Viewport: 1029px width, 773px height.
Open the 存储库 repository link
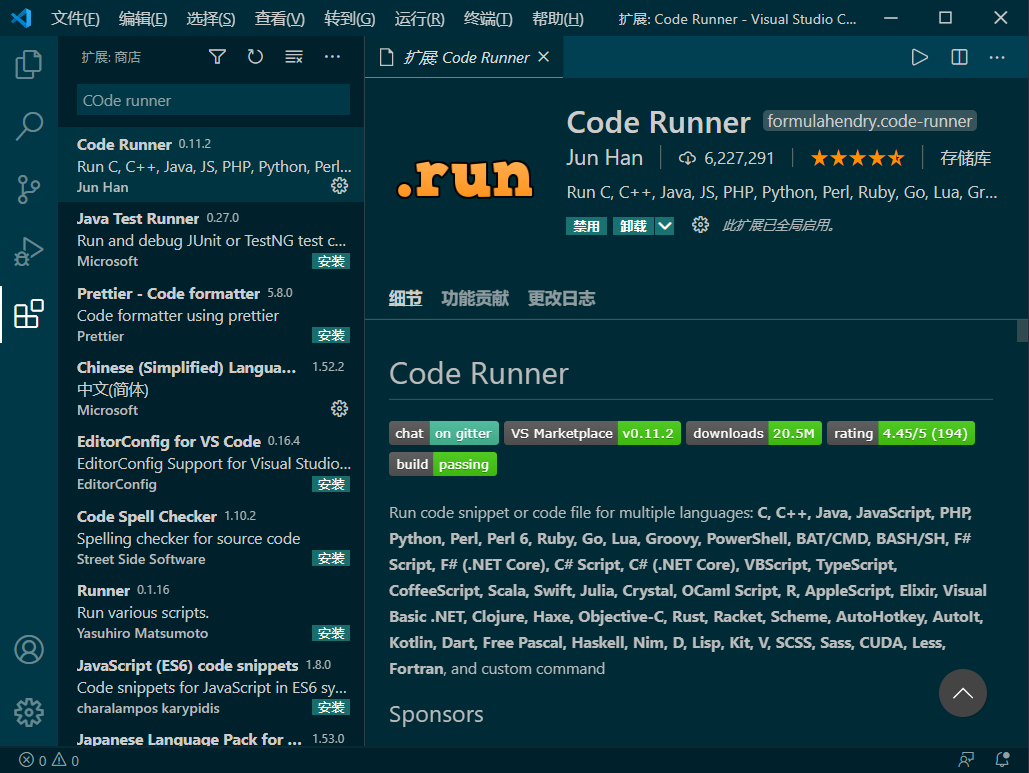[965, 158]
